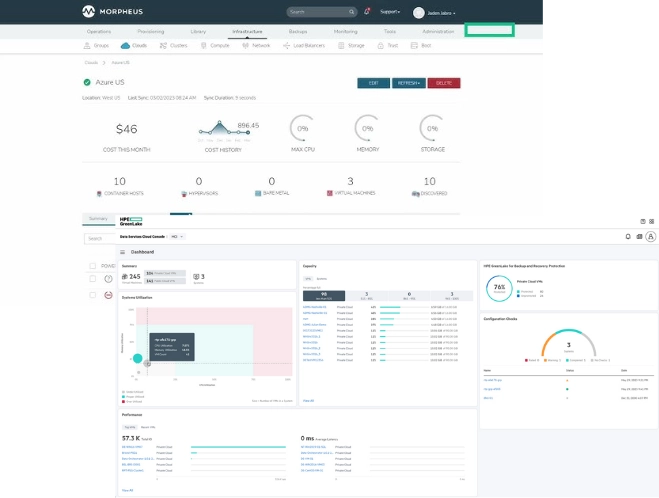This screenshot has width=659, height=498.
Task: Click the 76% protection gauge ring
Action: coord(498,286)
